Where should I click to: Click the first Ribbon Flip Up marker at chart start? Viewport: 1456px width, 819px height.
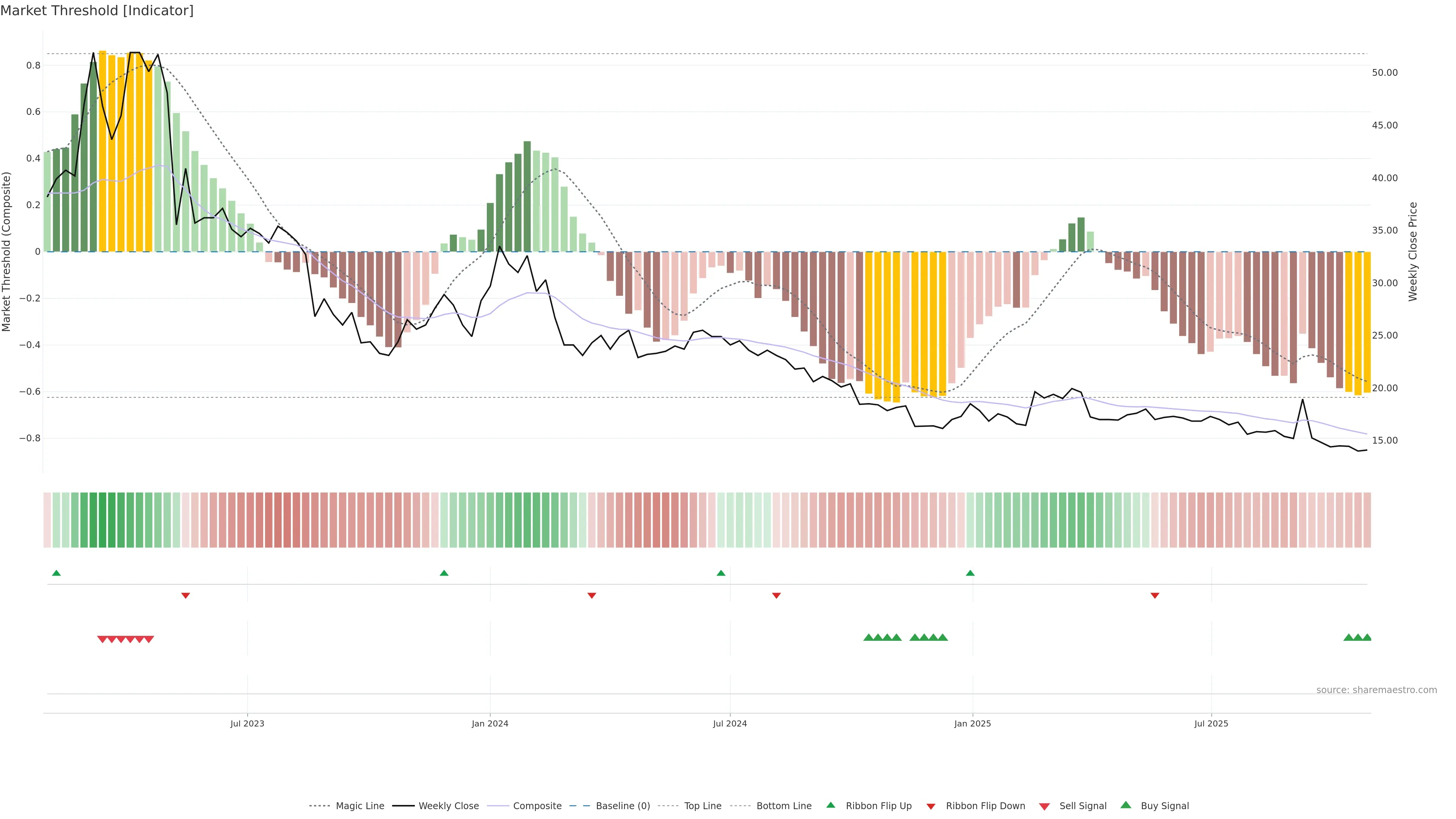point(56,573)
